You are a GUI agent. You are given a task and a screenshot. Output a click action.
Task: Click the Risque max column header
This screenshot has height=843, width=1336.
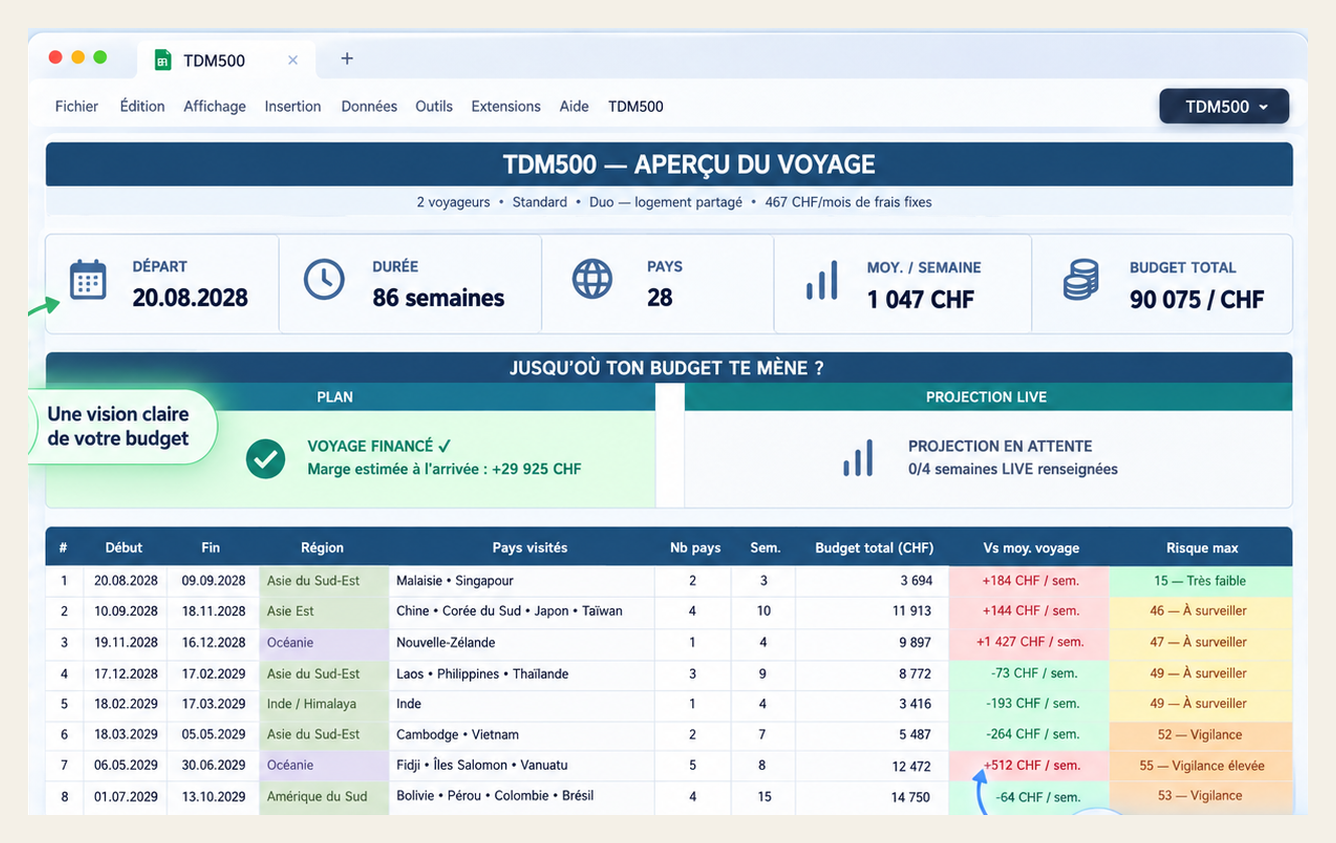(1202, 547)
